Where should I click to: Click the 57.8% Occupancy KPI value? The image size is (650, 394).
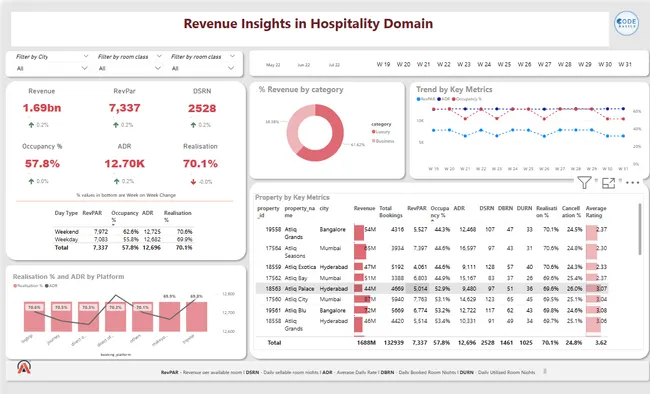click(x=42, y=164)
